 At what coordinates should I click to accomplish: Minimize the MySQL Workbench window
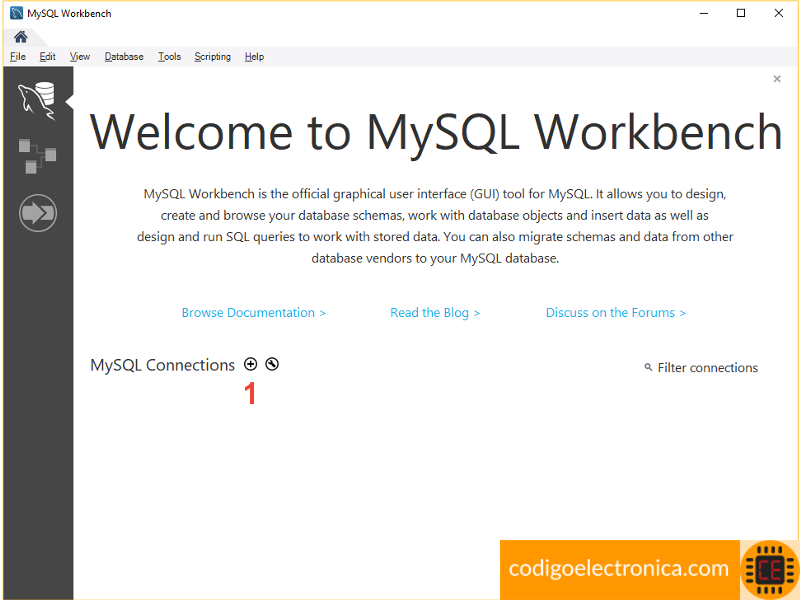pyautogui.click(x=704, y=13)
